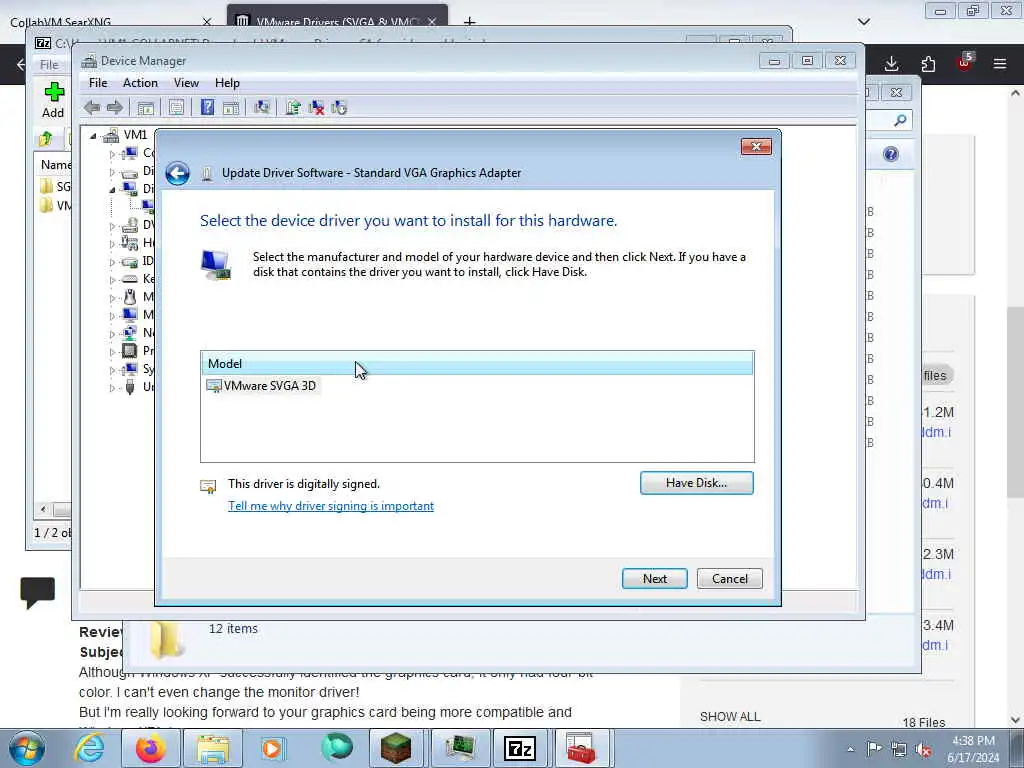Toggle Show/Hide Console Tree toolbar icon
The width and height of the screenshot is (1024, 768).
[146, 108]
